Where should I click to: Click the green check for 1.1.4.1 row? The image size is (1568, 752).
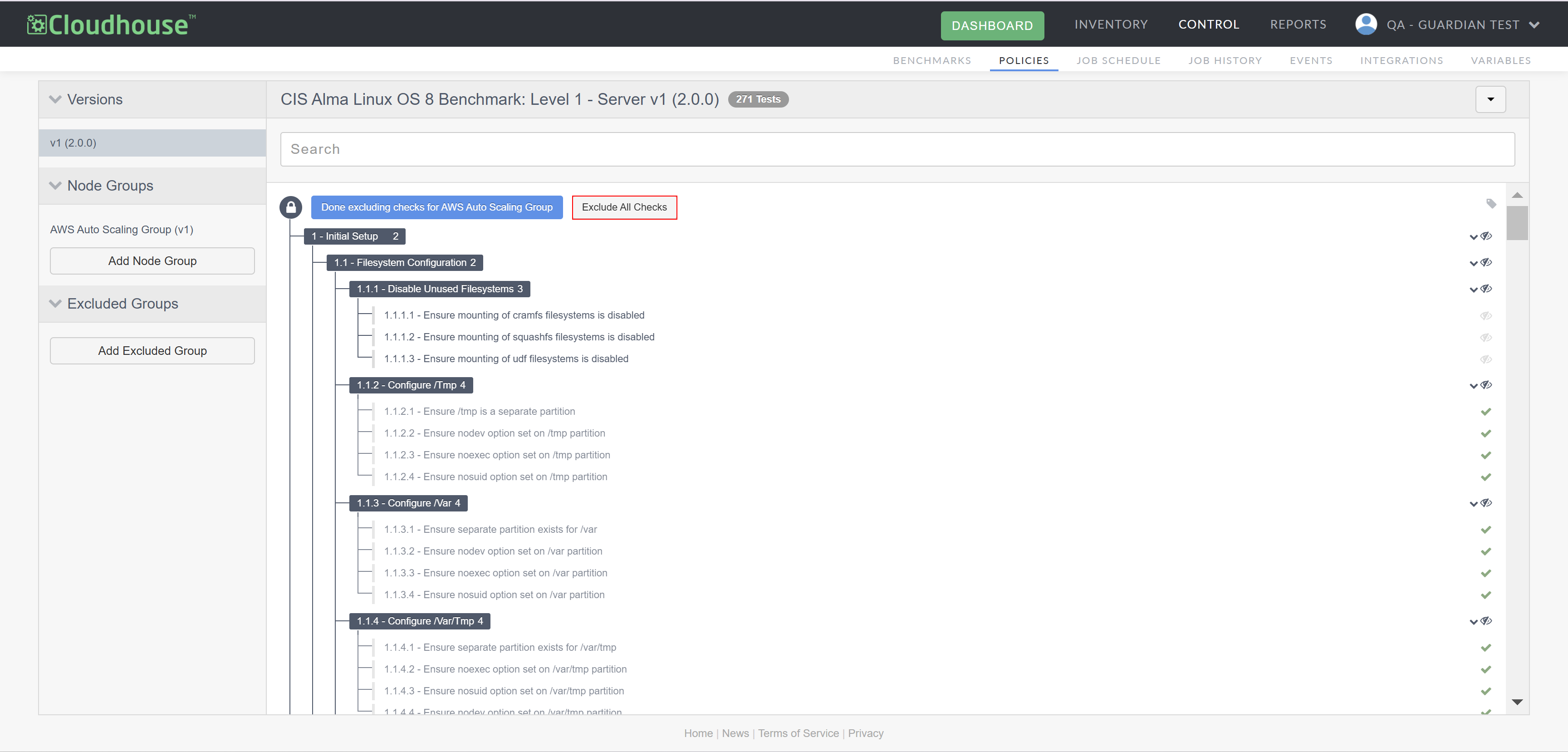click(1486, 648)
